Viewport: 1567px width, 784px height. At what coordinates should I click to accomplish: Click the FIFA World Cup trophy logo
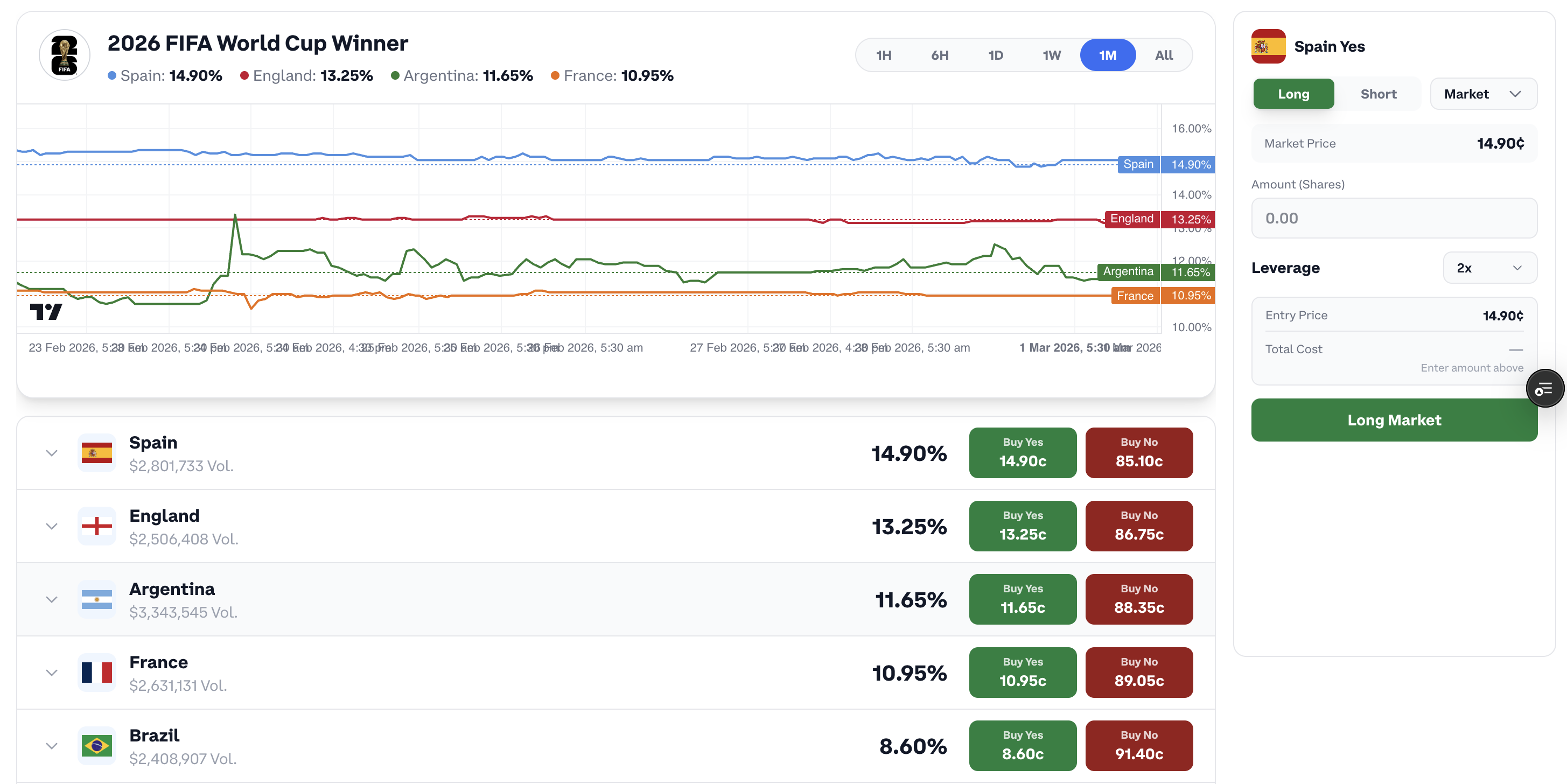(x=65, y=55)
